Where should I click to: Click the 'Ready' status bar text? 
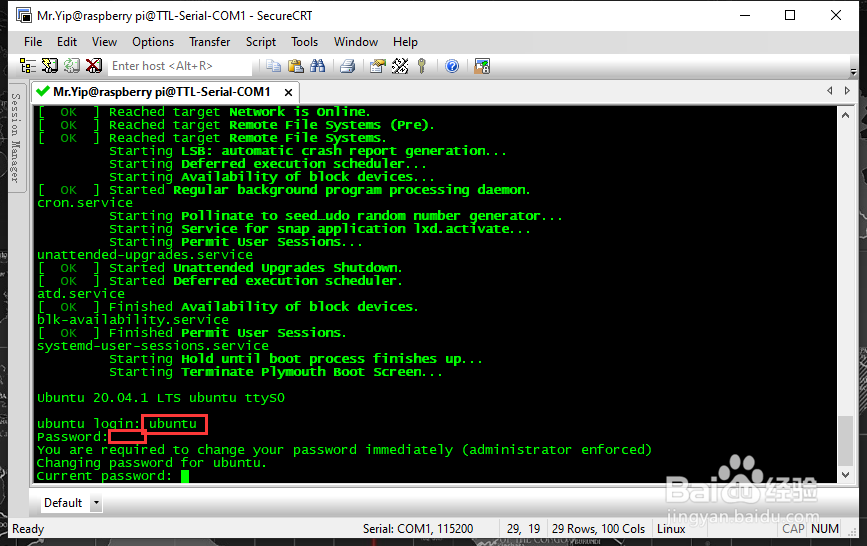(28, 529)
